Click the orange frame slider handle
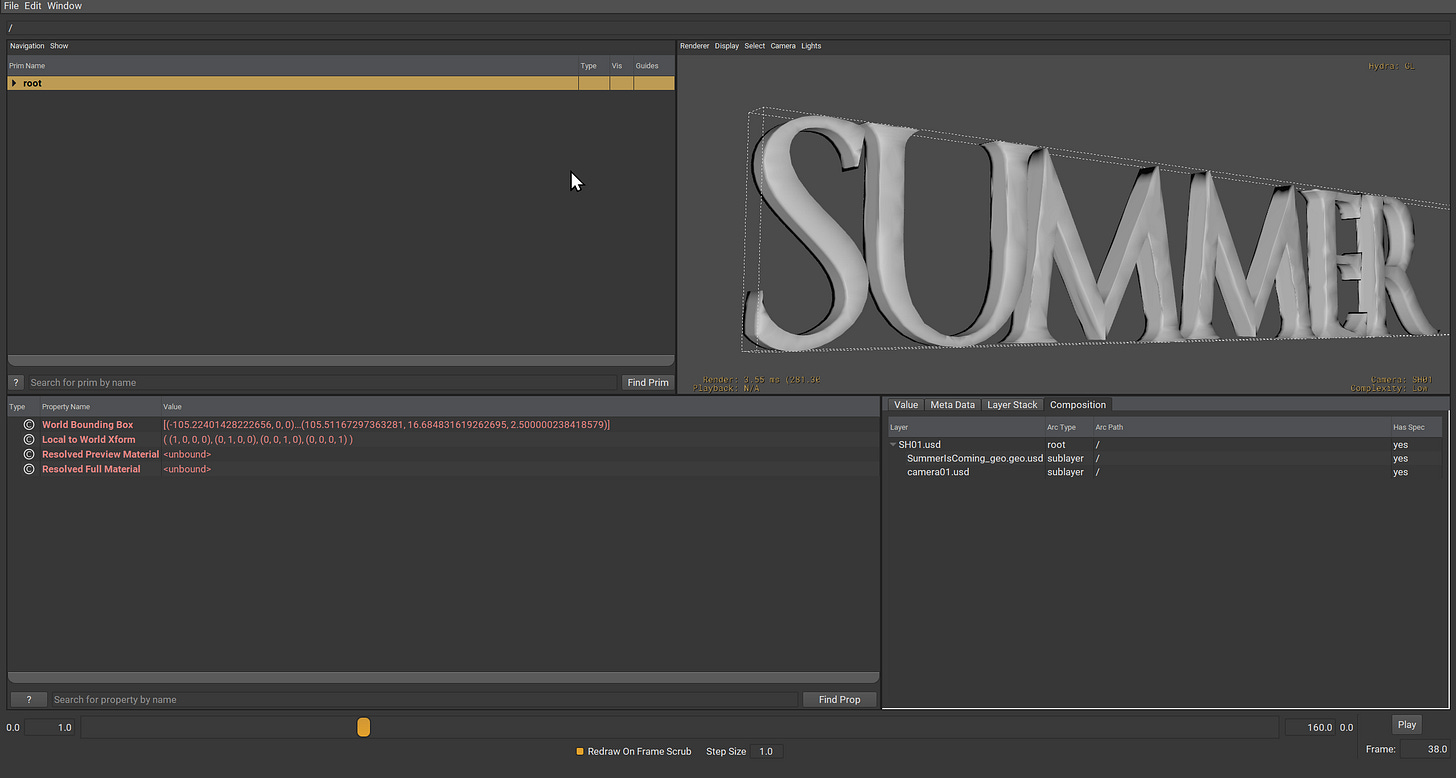The width and height of the screenshot is (1456, 778). point(364,727)
